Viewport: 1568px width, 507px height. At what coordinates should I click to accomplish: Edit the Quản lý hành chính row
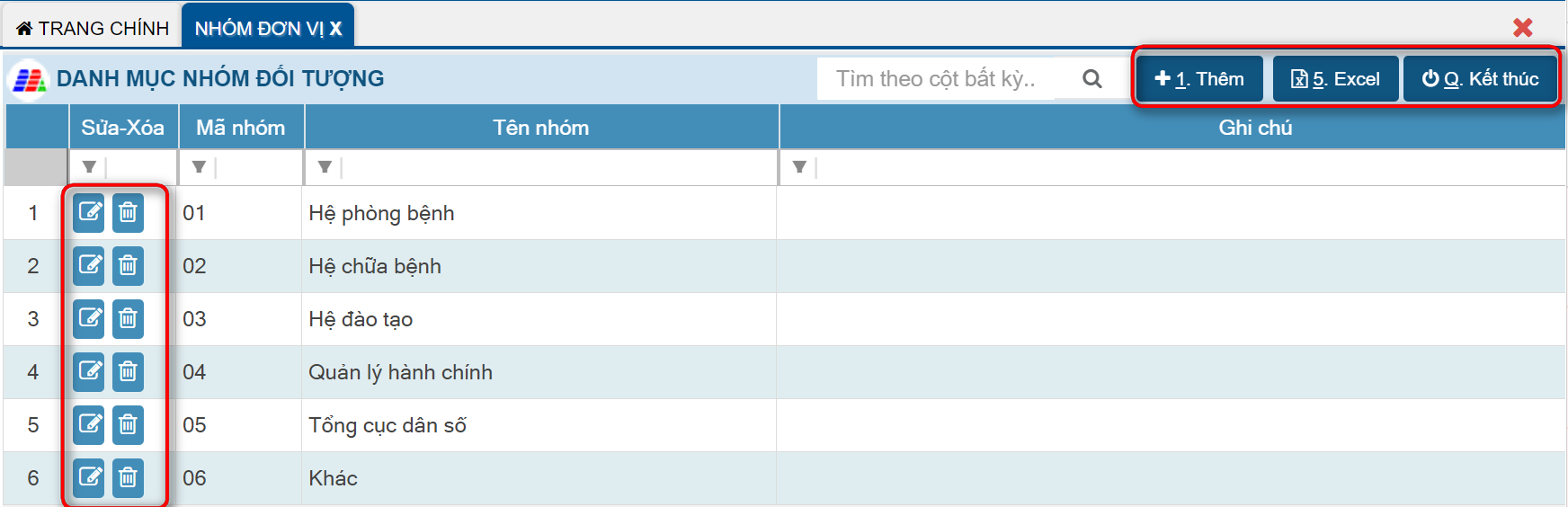click(x=89, y=372)
